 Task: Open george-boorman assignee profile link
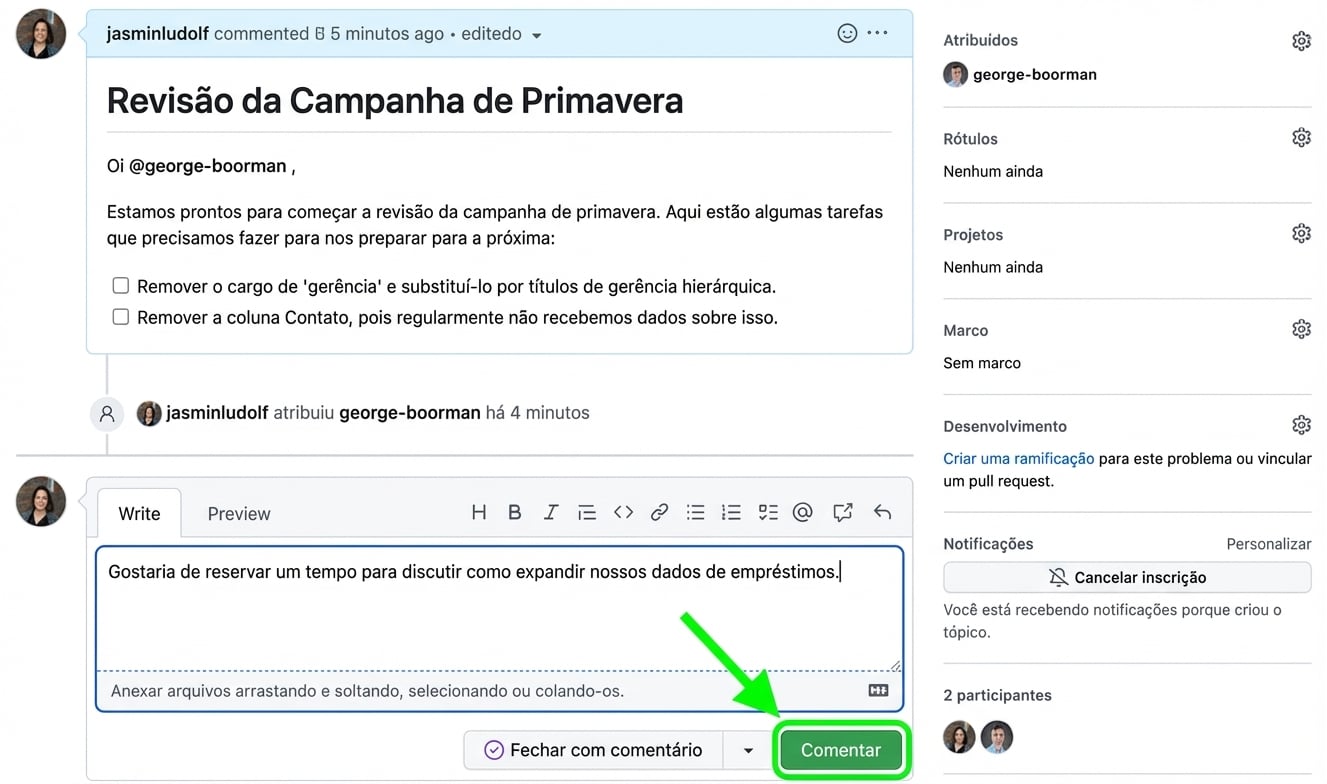click(x=1035, y=74)
